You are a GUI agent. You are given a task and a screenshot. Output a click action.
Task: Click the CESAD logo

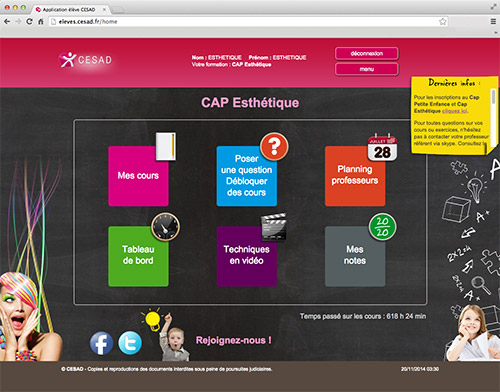coord(85,60)
